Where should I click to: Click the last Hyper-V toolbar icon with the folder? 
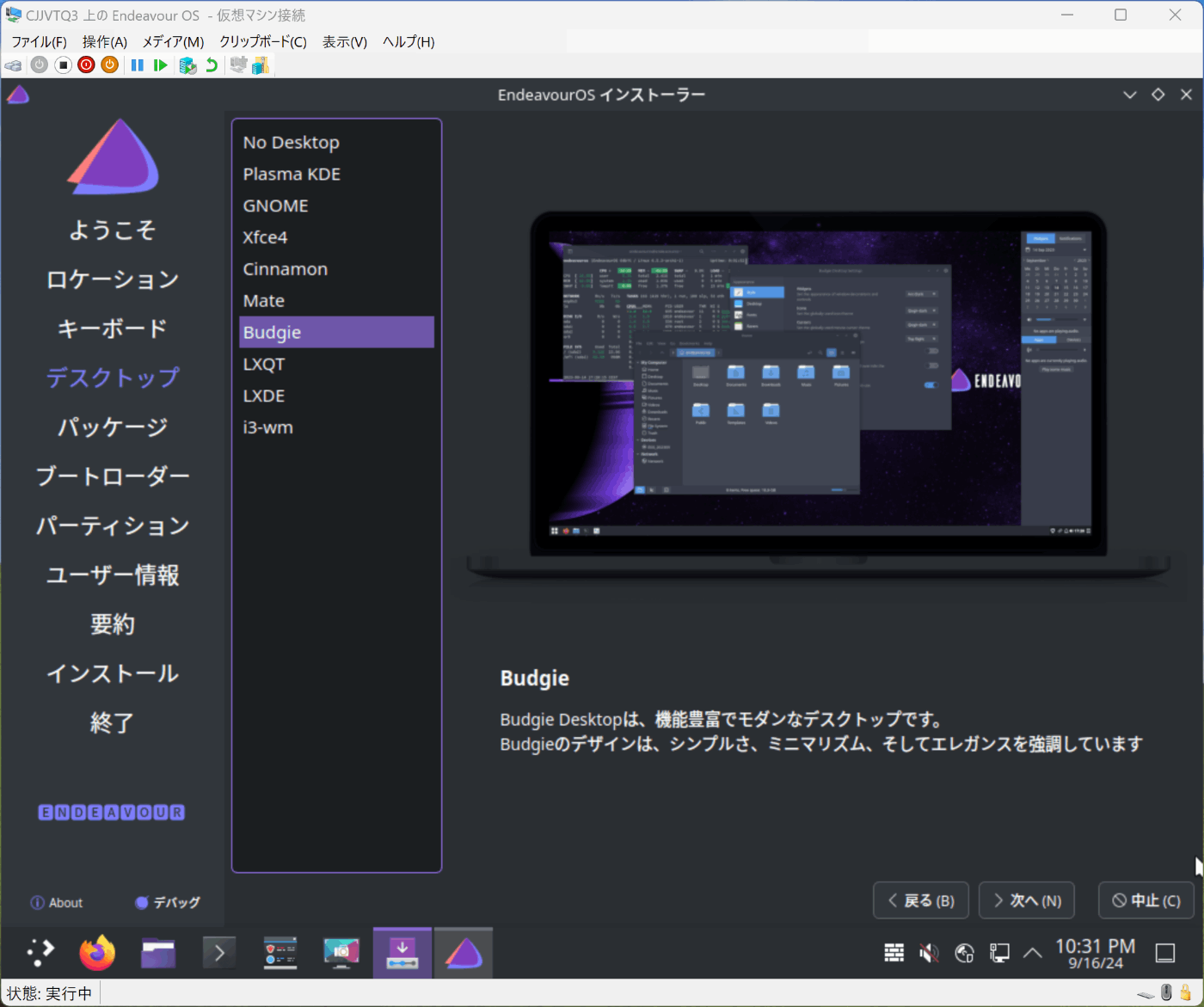click(261, 65)
